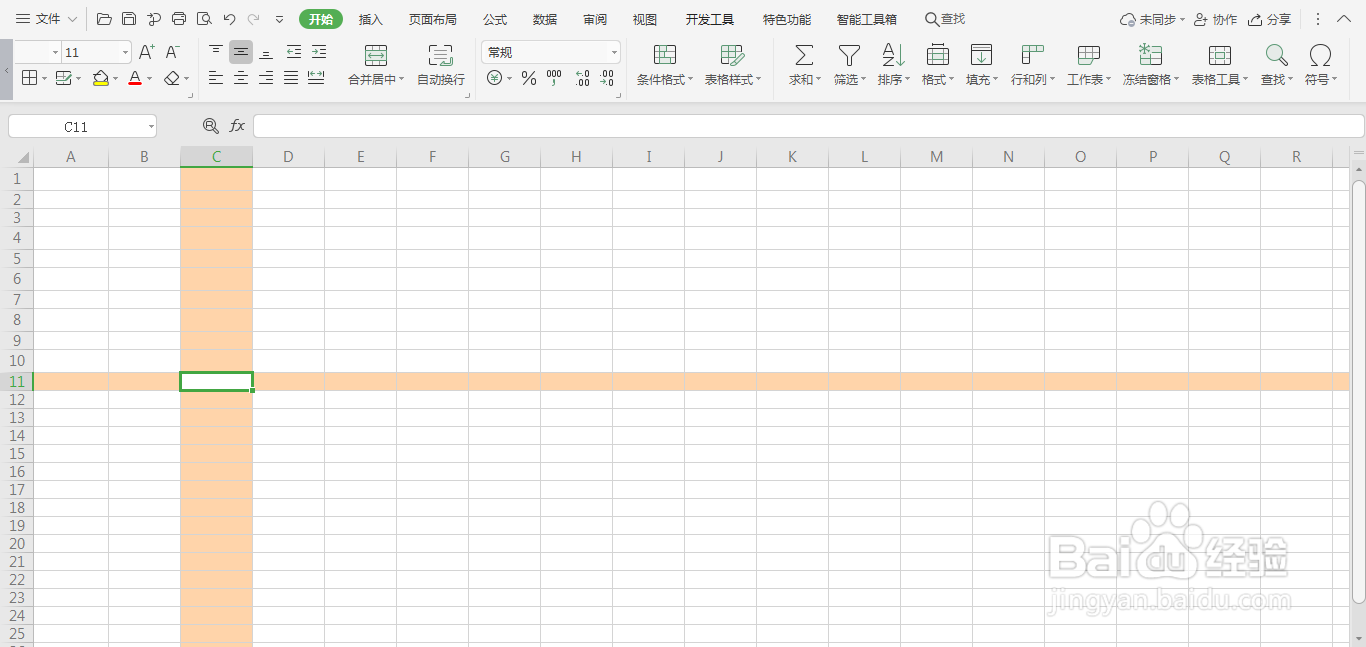Click the fx insert function icon
The height and width of the screenshot is (647, 1366).
237,126
